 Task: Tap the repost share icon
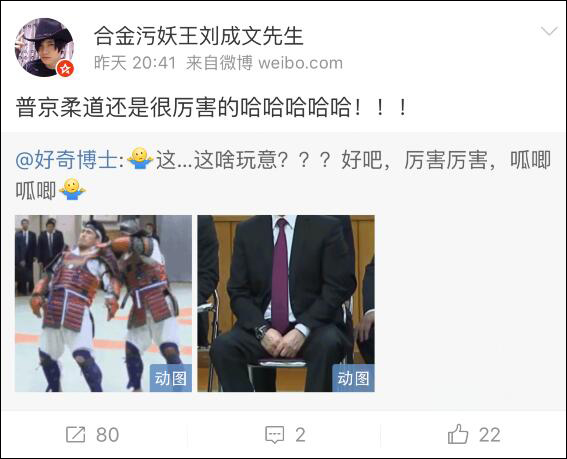76,434
